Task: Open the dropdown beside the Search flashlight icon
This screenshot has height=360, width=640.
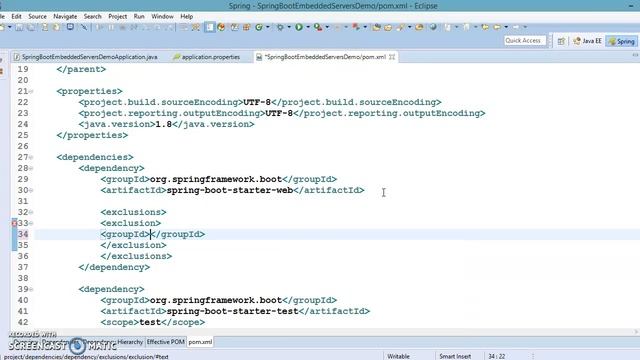Action: [410, 27]
